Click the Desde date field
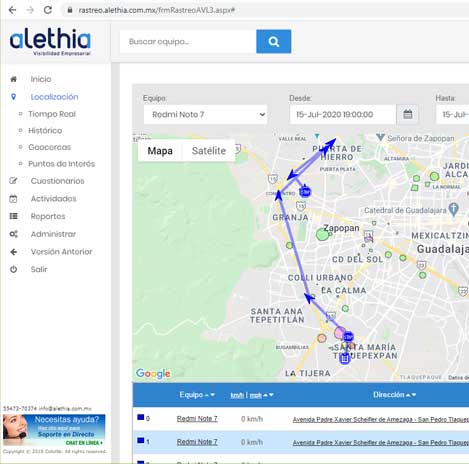The image size is (469, 464). tap(343, 114)
